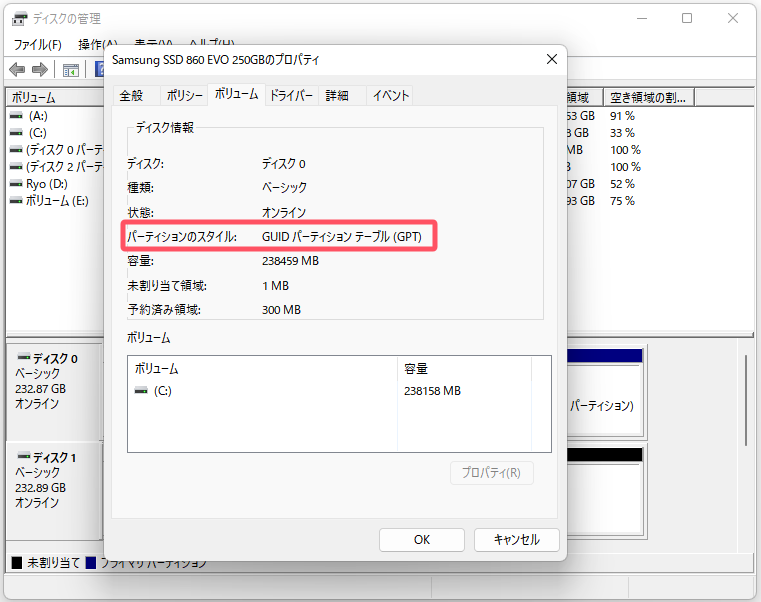Click the 空き領域の割 column header
The height and width of the screenshot is (602, 761).
click(650, 98)
